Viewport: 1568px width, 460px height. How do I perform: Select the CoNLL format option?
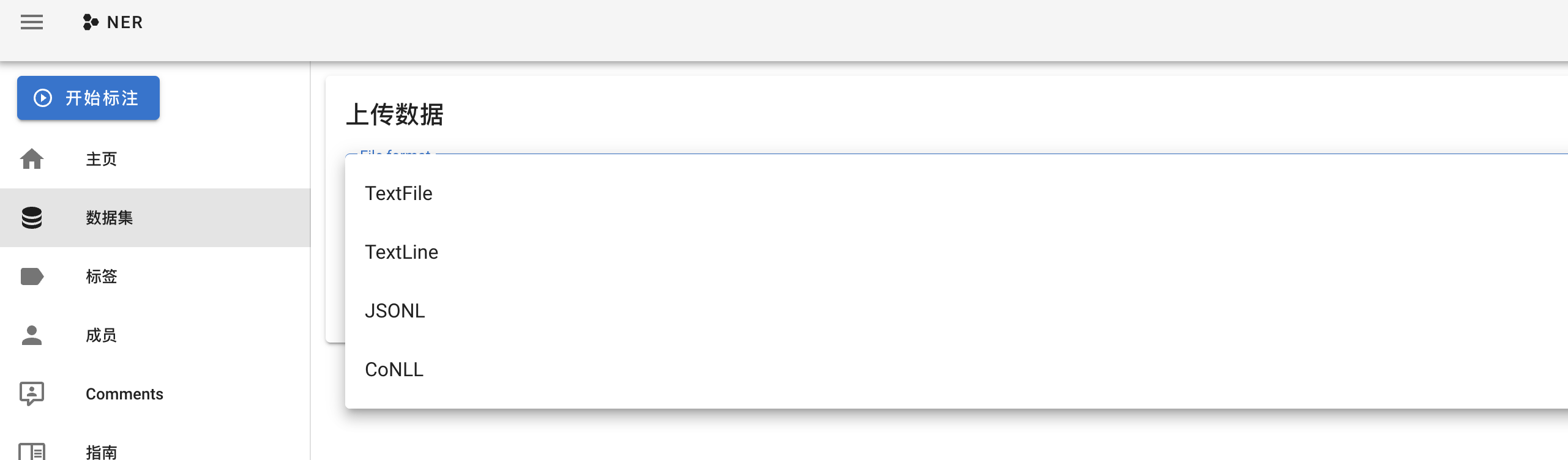click(394, 369)
